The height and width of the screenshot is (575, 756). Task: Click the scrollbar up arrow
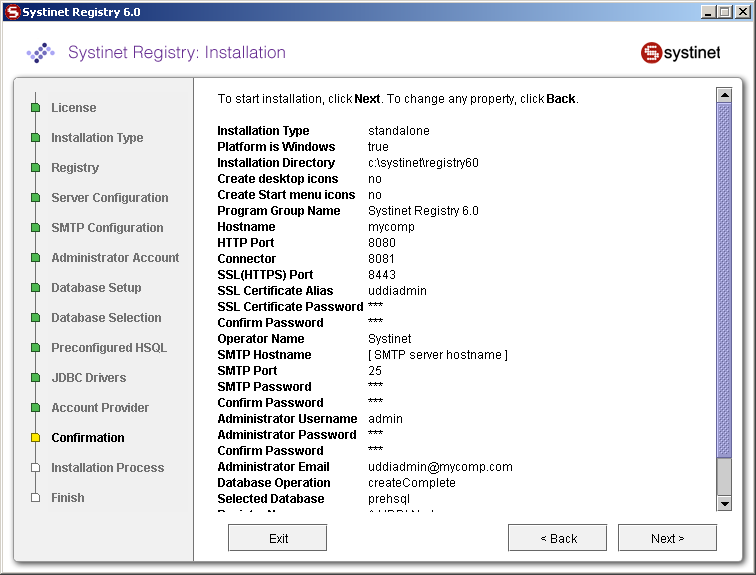click(x=724, y=95)
